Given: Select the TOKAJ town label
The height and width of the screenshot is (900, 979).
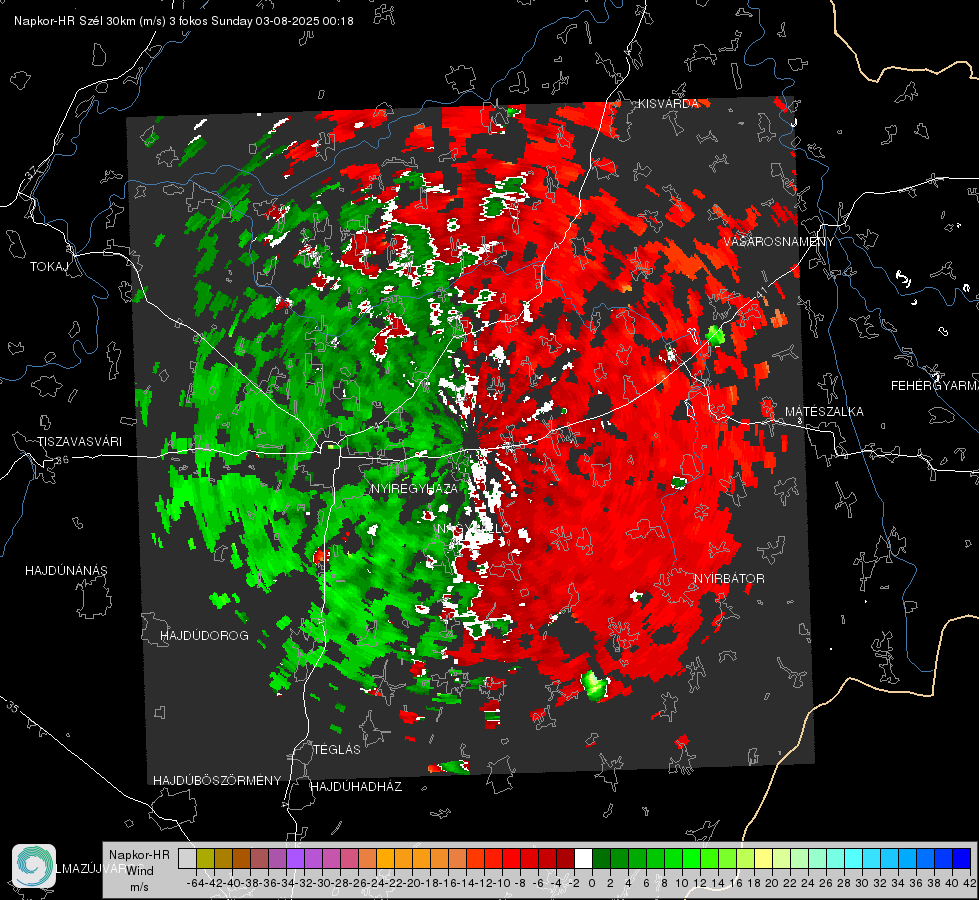Looking at the screenshot, I should [49, 267].
